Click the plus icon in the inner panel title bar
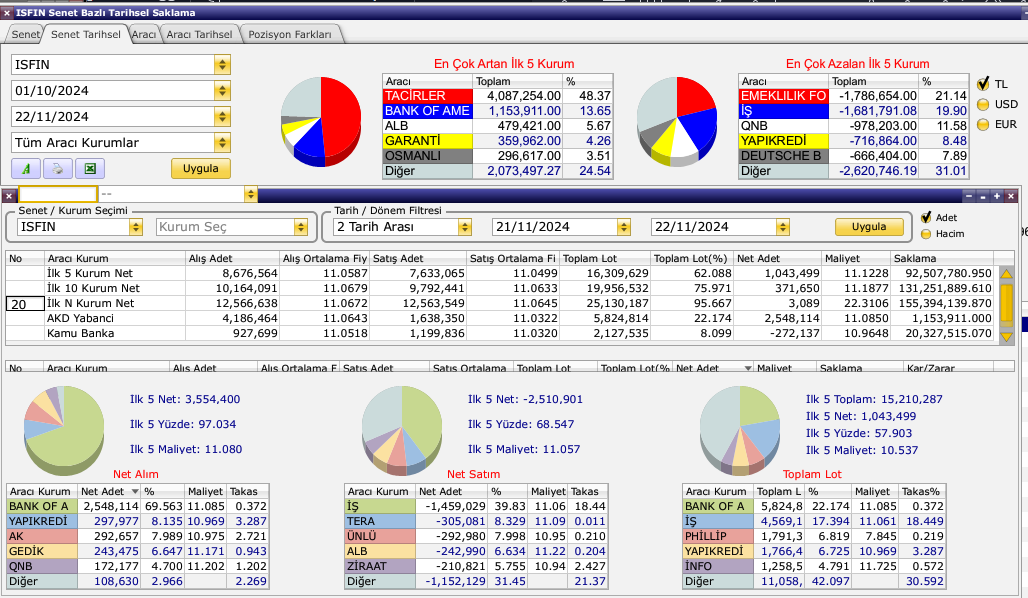The width and height of the screenshot is (1028, 598). pos(997,196)
